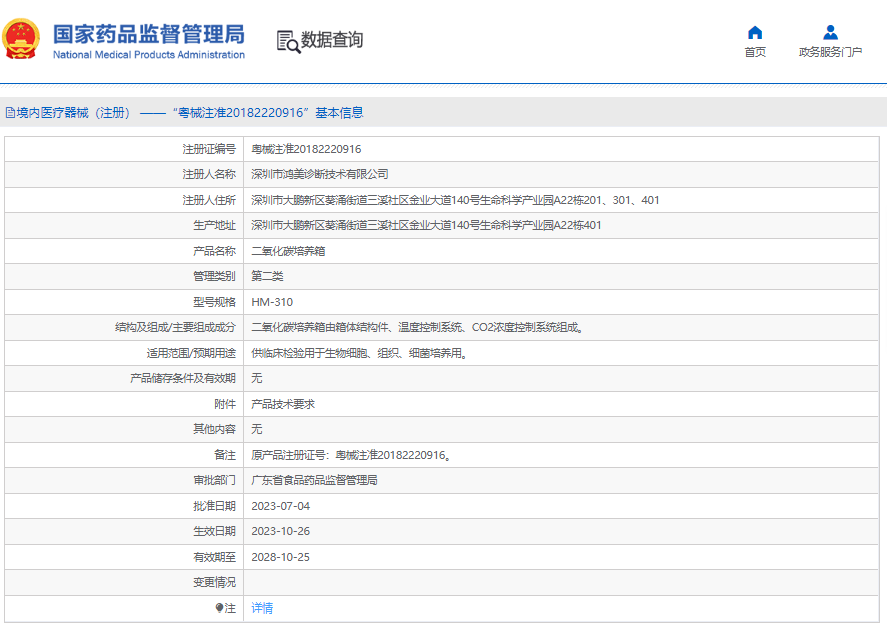Image resolution: width=887 pixels, height=627 pixels.
Task: Click registration number 粤械注准20182220916 in table
Action: point(306,149)
